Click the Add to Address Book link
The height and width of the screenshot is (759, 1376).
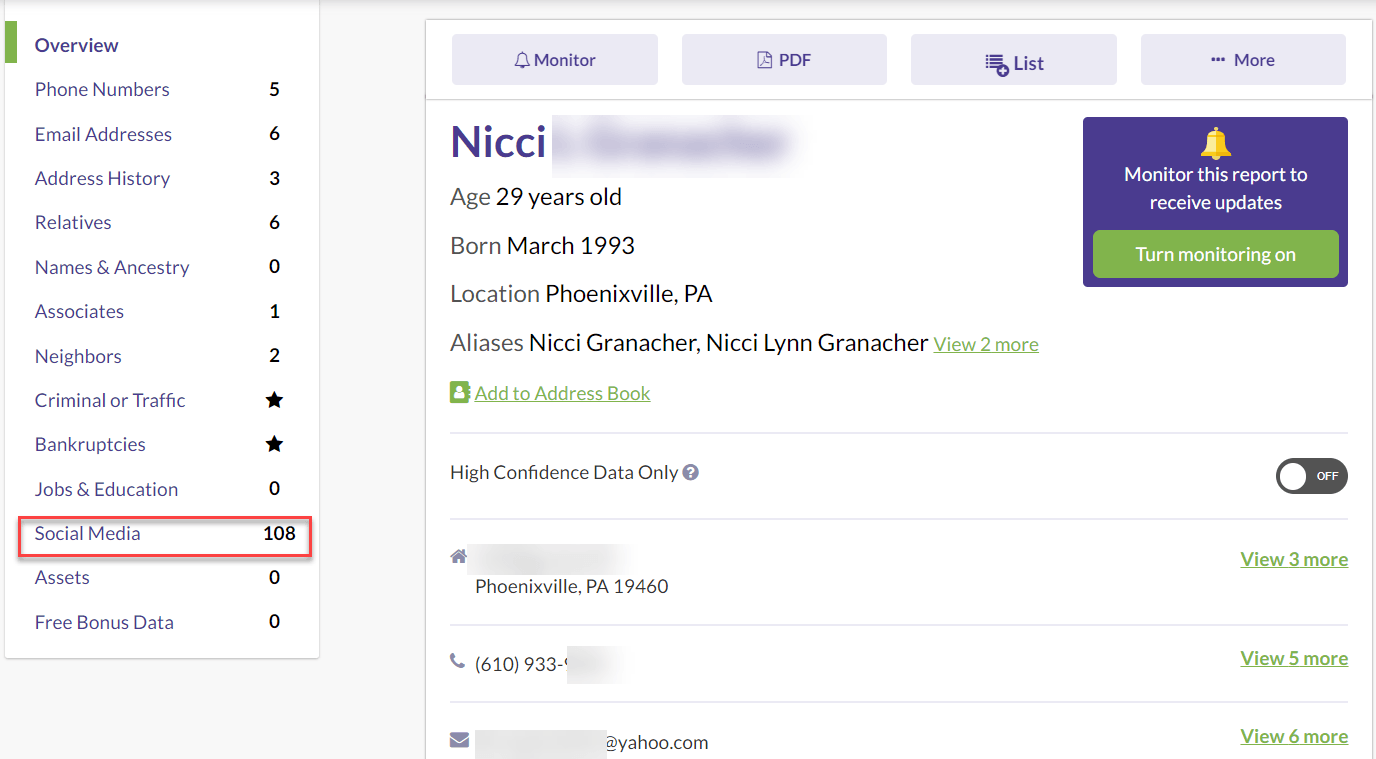(x=562, y=393)
